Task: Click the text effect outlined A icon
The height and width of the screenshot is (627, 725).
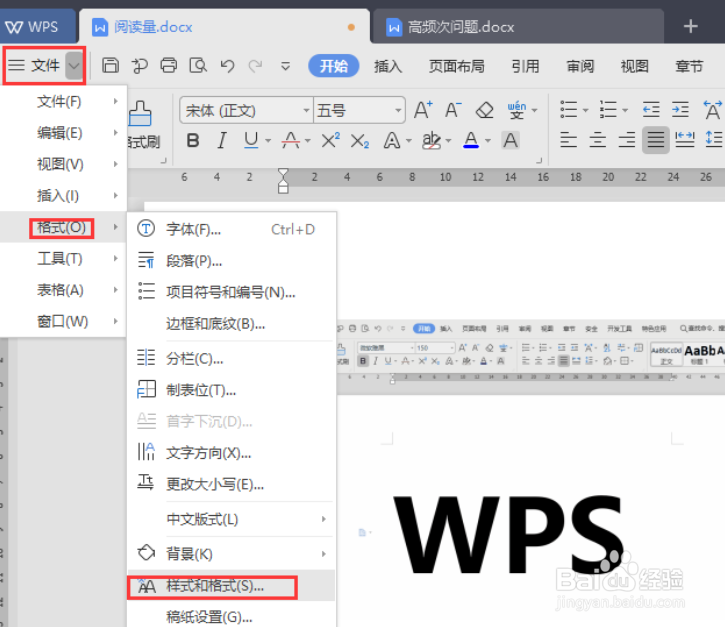Action: coord(392,140)
